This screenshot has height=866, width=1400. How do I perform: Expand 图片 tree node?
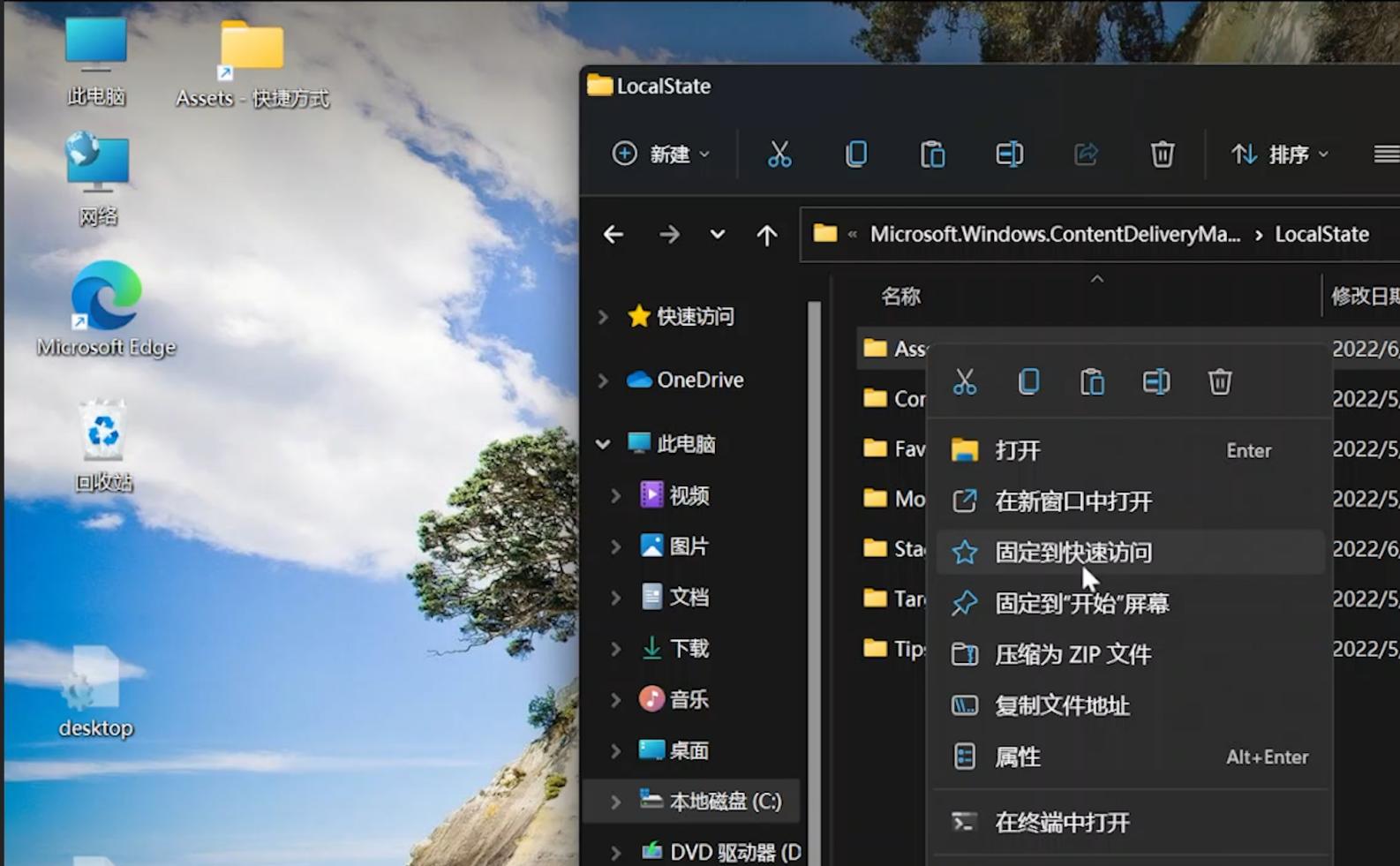616,547
